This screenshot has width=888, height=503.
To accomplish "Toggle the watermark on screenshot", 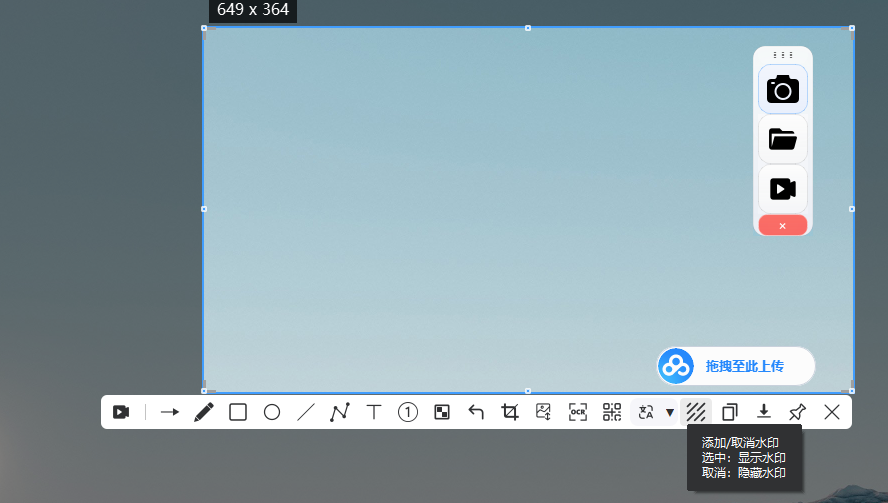I will (696, 412).
